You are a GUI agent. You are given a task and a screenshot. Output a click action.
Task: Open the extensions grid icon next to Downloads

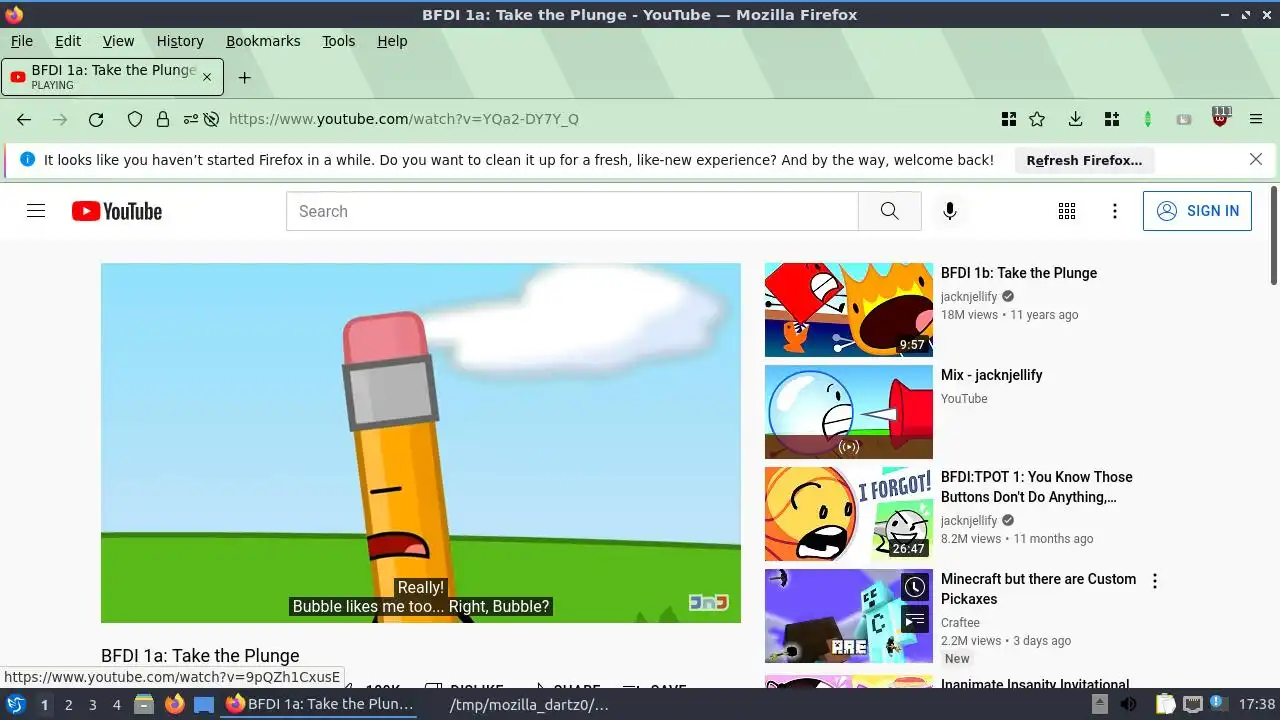click(x=1112, y=119)
